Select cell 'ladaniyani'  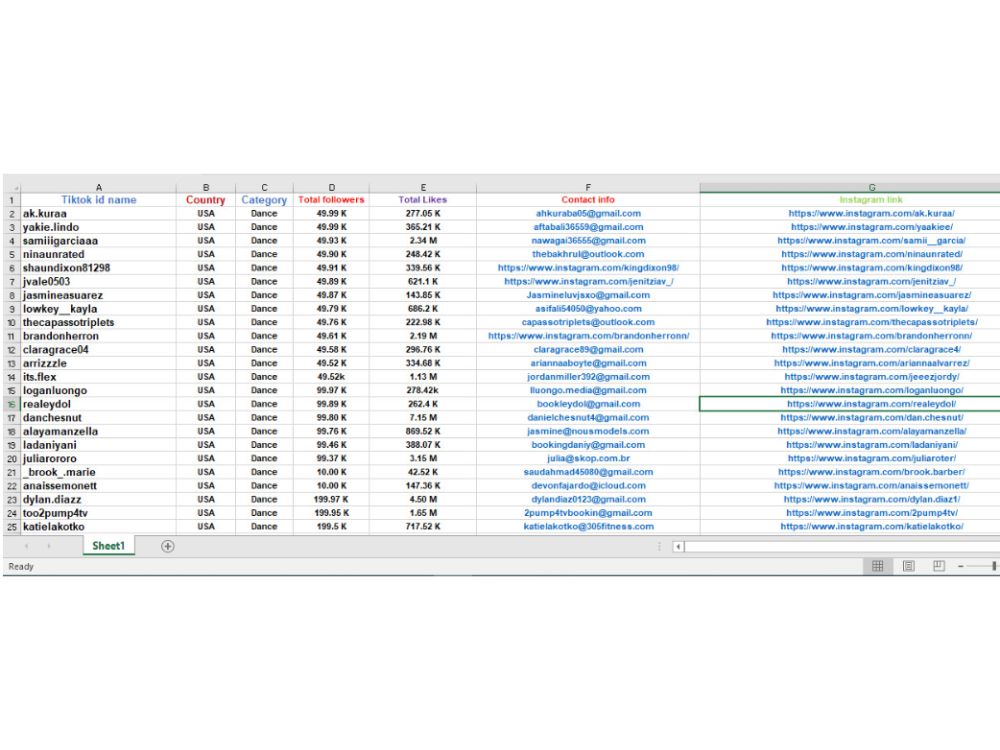[x=98, y=445]
